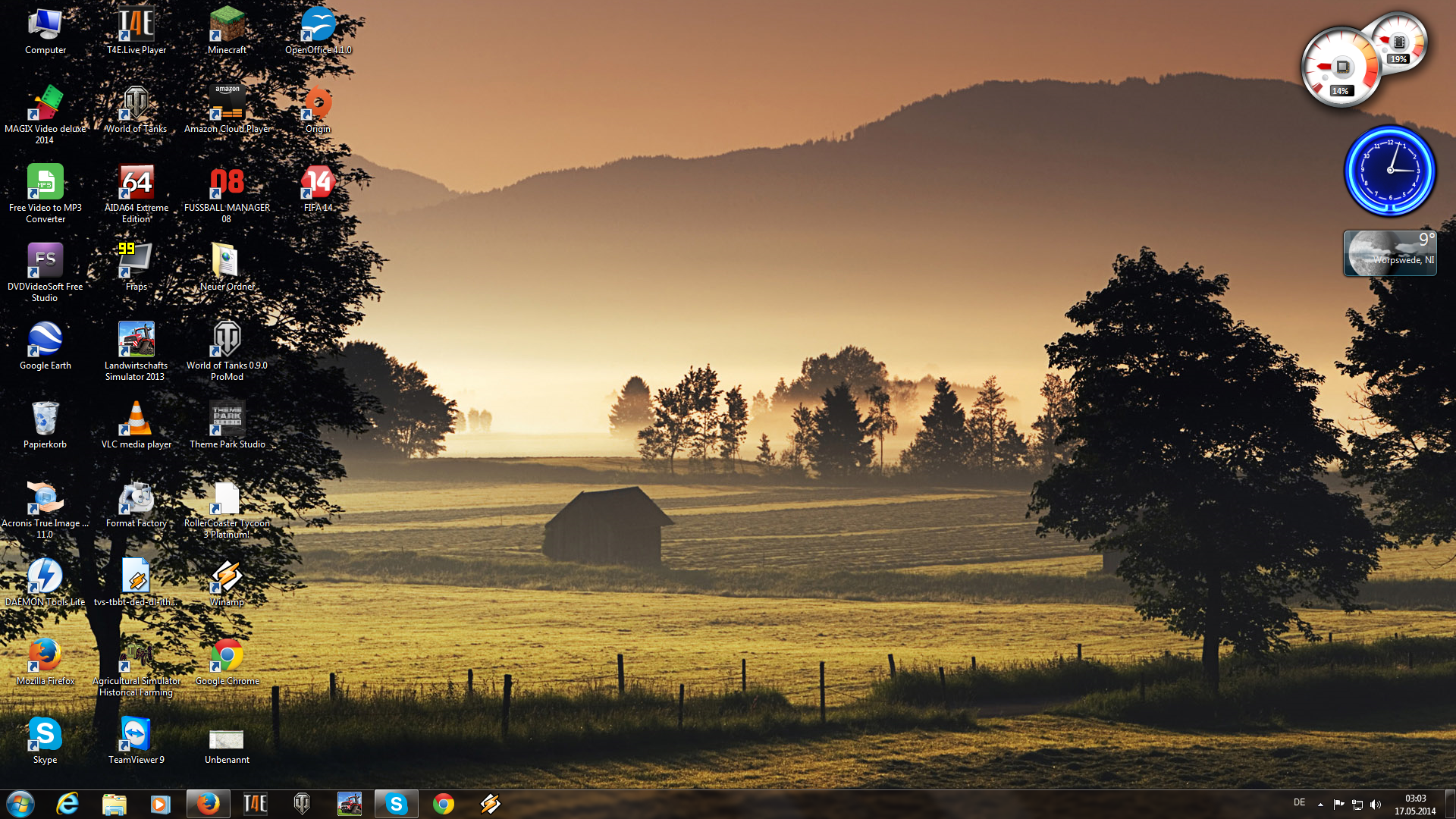Select Free Video to MP3 Converter icon
Screen dimensions: 1456x819
pos(45,194)
